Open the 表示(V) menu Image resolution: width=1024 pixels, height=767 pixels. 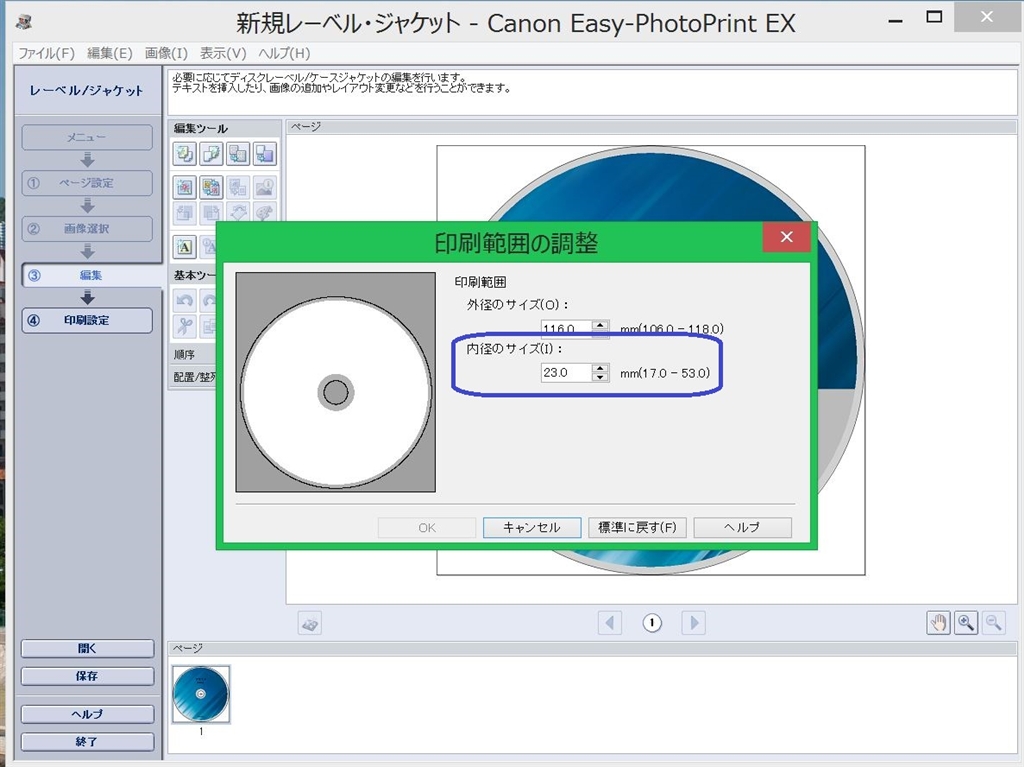[x=223, y=53]
